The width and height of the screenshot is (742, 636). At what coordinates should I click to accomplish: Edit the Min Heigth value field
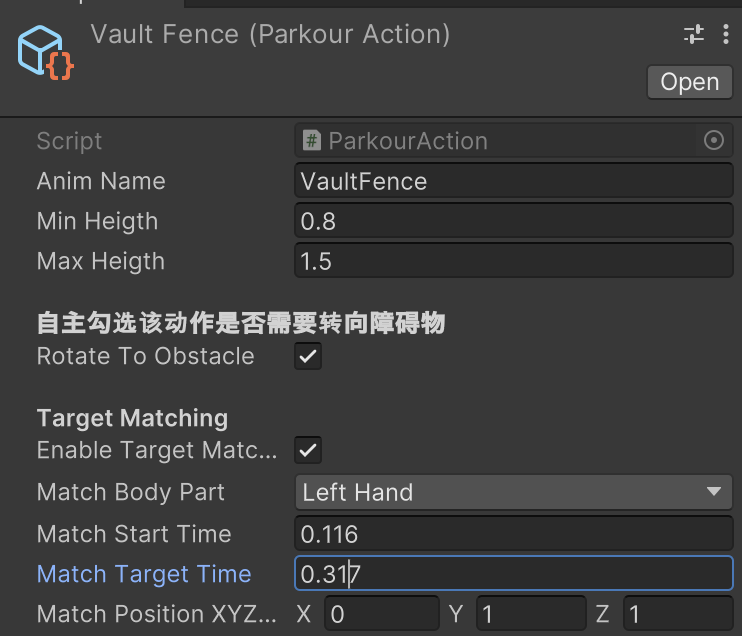coord(514,221)
